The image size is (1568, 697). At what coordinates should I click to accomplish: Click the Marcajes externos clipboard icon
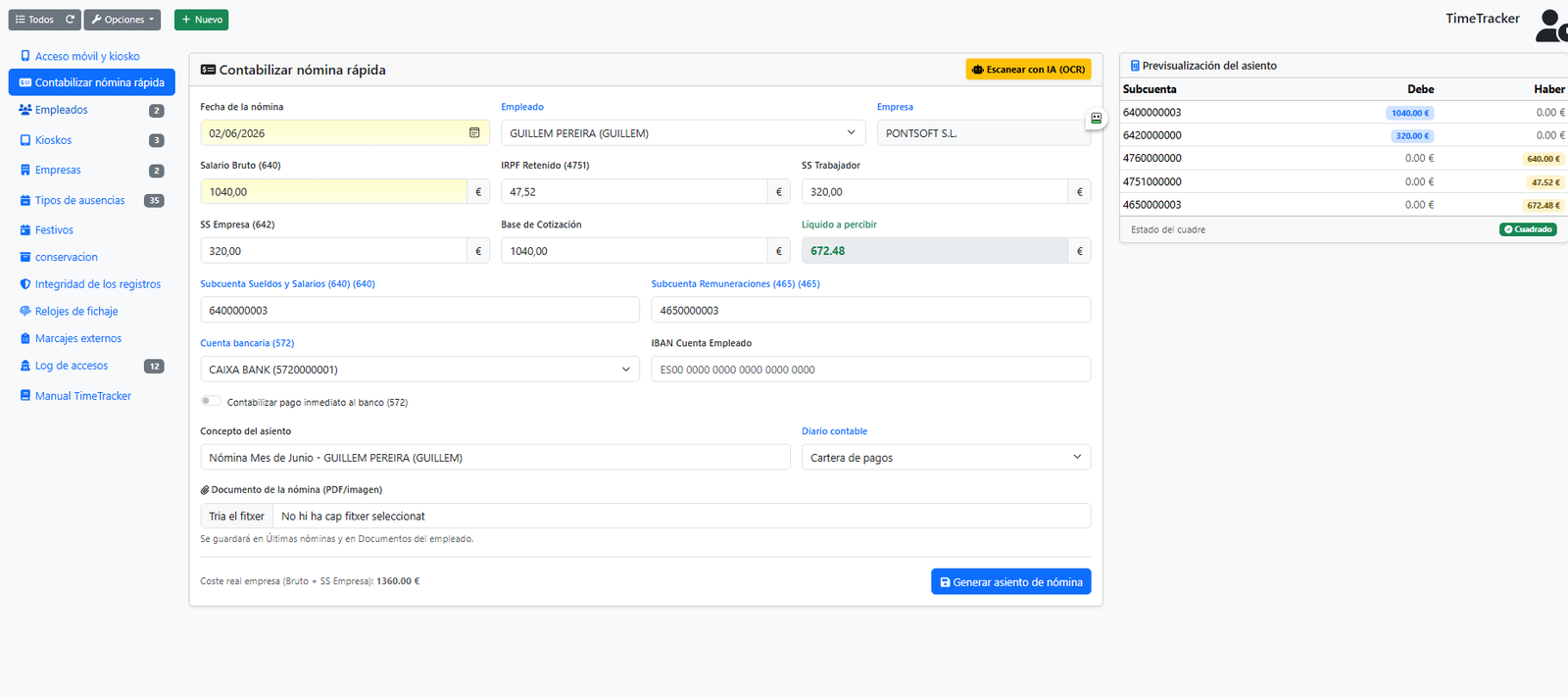pos(25,338)
